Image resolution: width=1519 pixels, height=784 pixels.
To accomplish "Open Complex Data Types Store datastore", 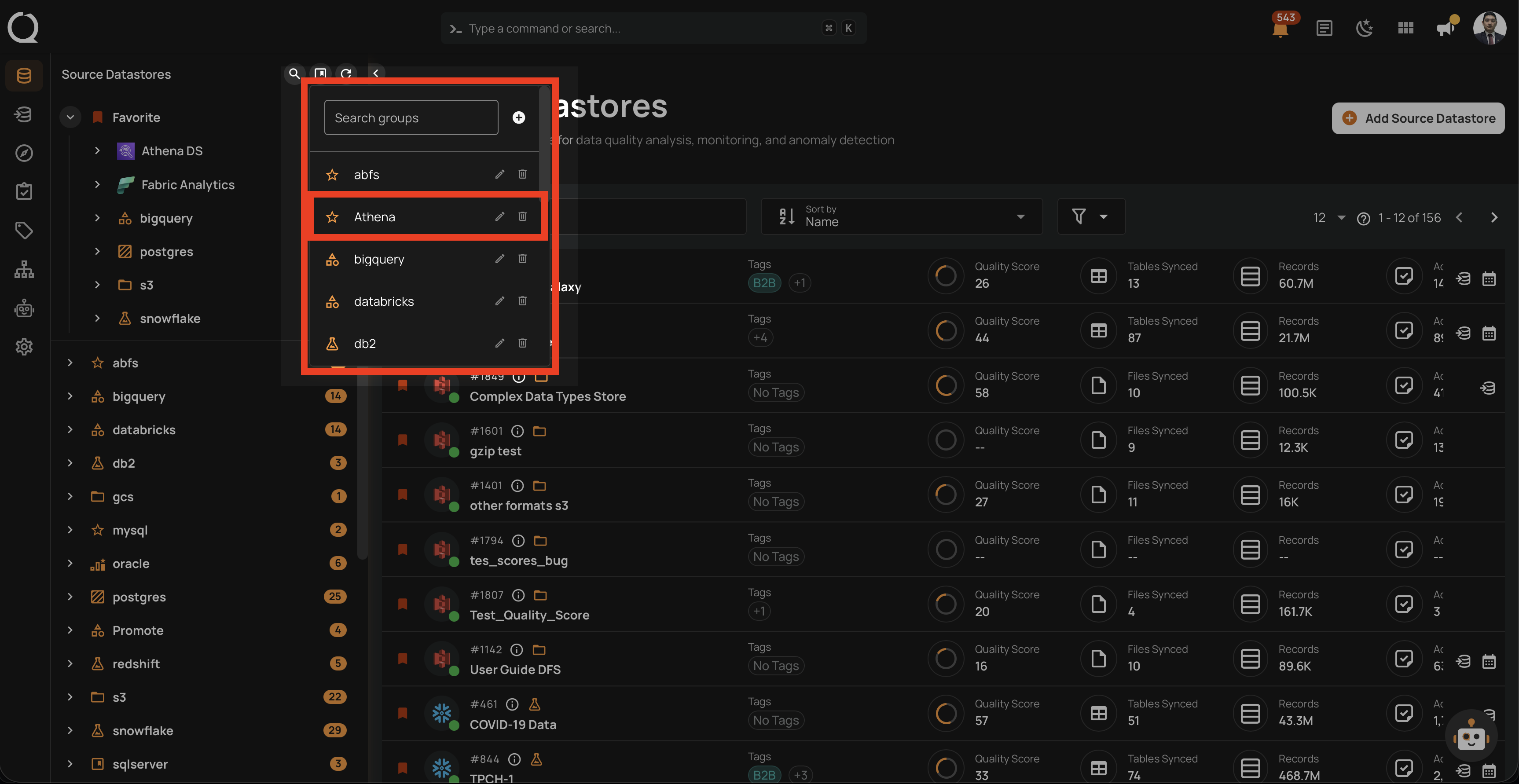I will click(547, 397).
